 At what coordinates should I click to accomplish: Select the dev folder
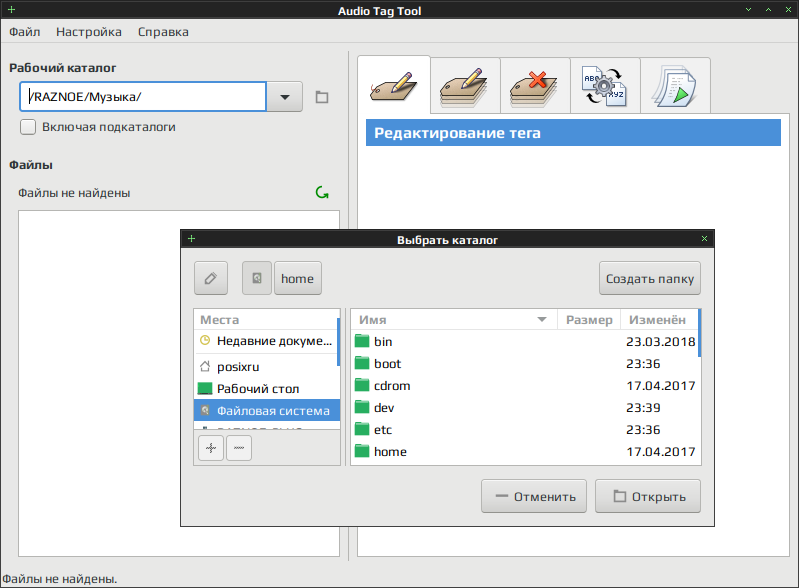[x=525, y=408]
